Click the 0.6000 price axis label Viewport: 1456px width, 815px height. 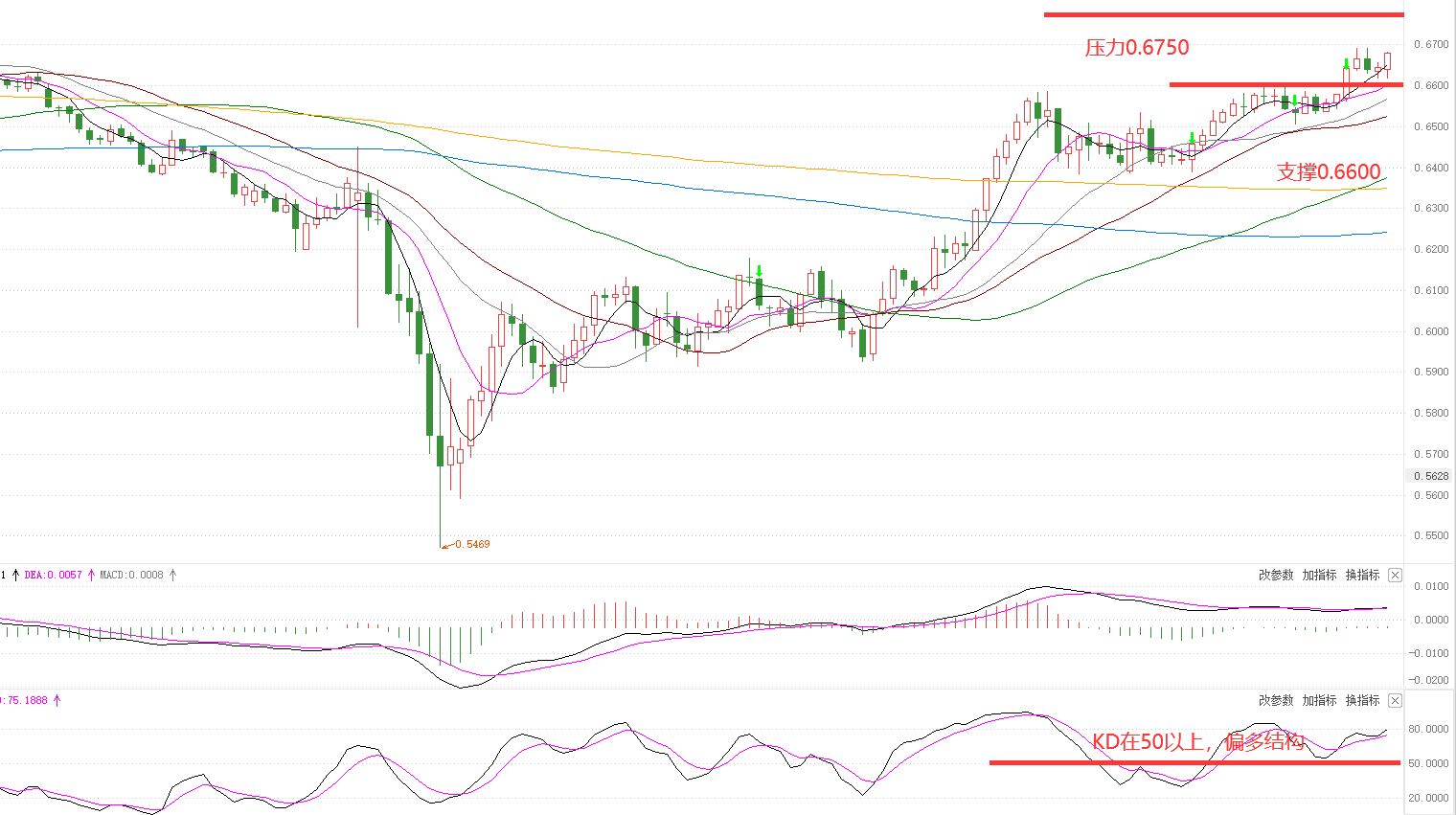pyautogui.click(x=1431, y=331)
